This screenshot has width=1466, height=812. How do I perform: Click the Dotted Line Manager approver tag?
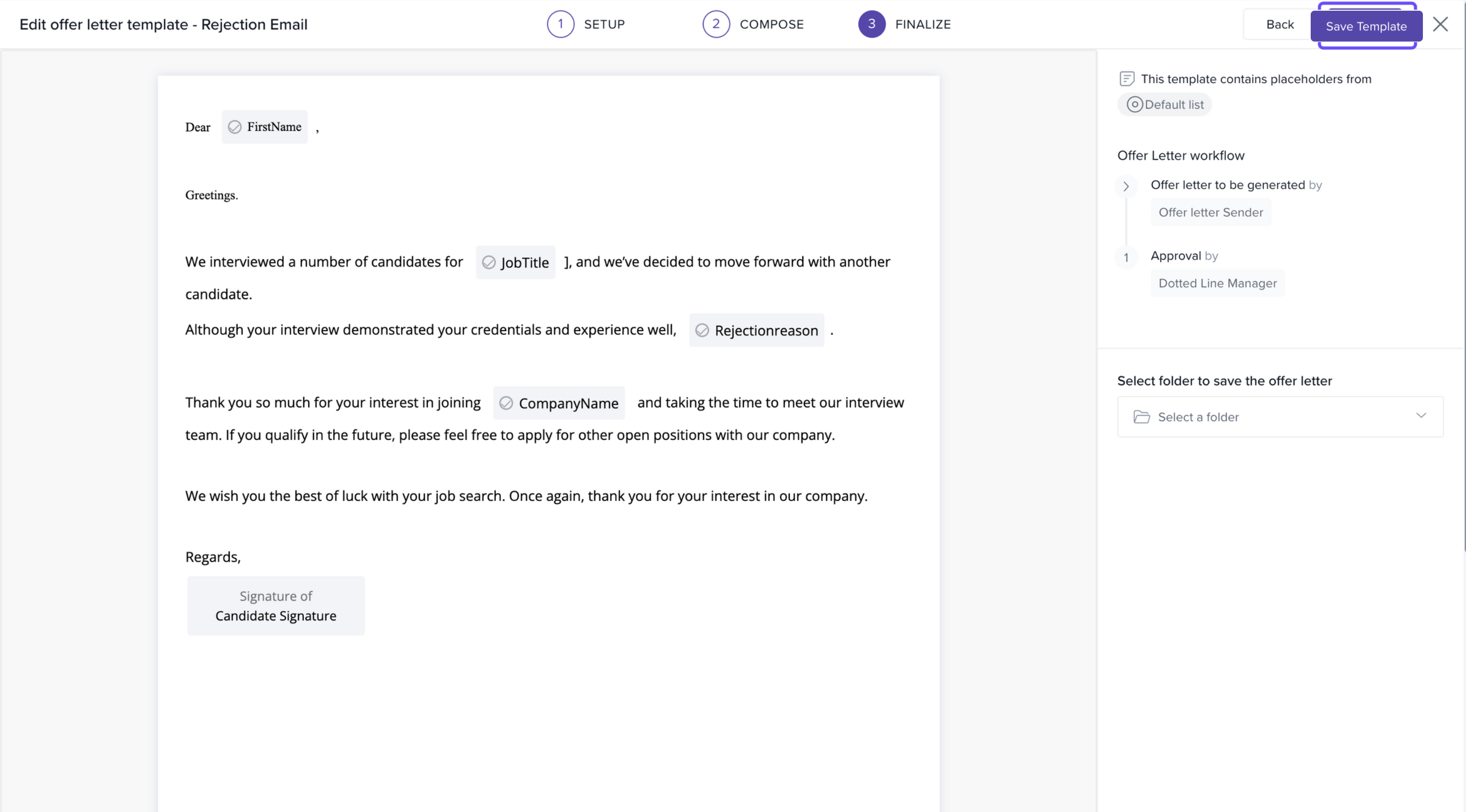pyautogui.click(x=1217, y=284)
